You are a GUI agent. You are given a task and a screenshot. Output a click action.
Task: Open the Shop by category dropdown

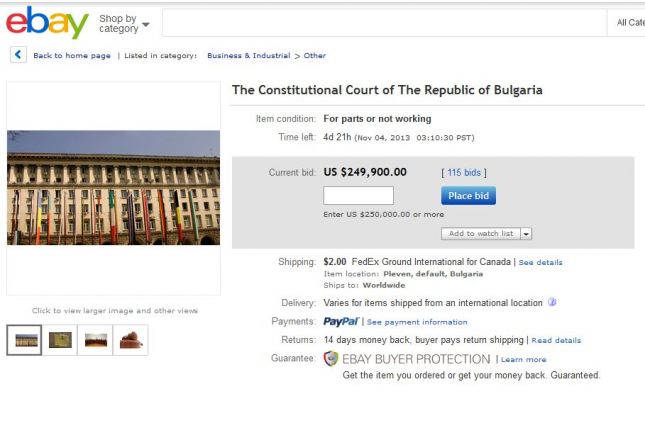[125, 23]
